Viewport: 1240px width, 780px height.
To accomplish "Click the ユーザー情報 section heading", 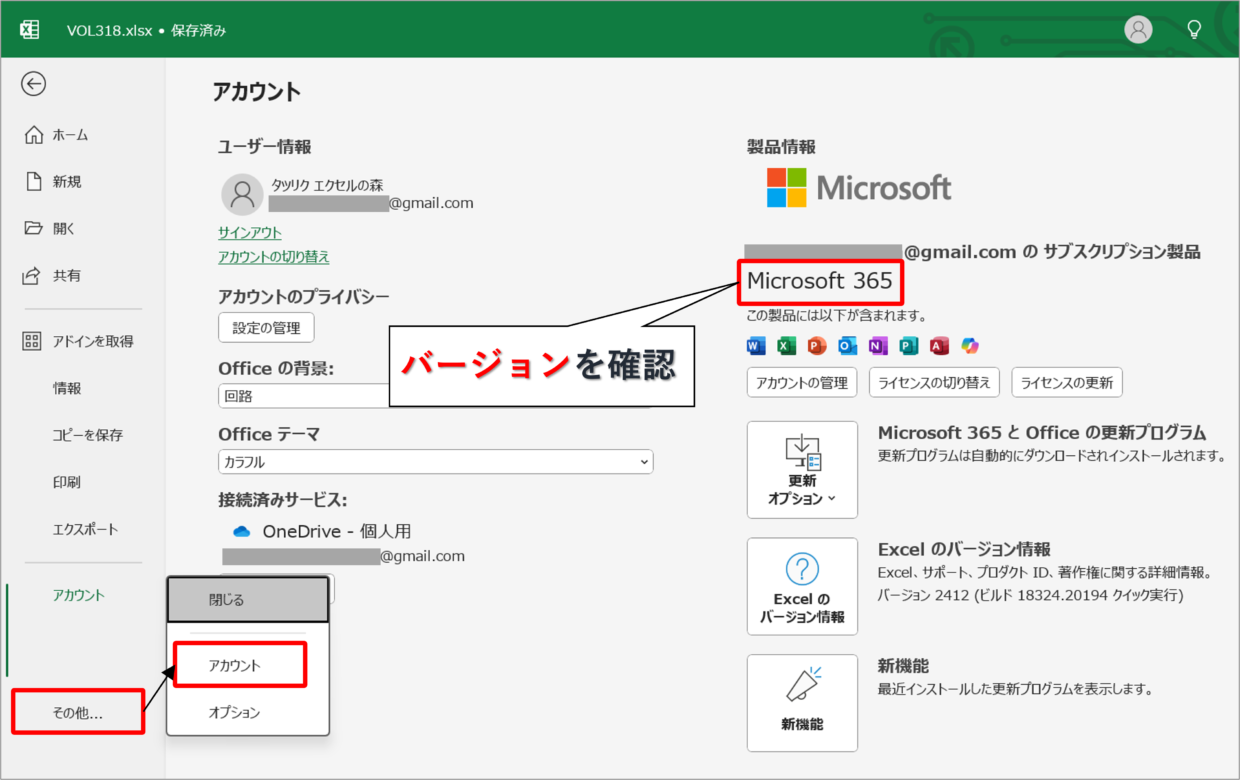I will (265, 147).
